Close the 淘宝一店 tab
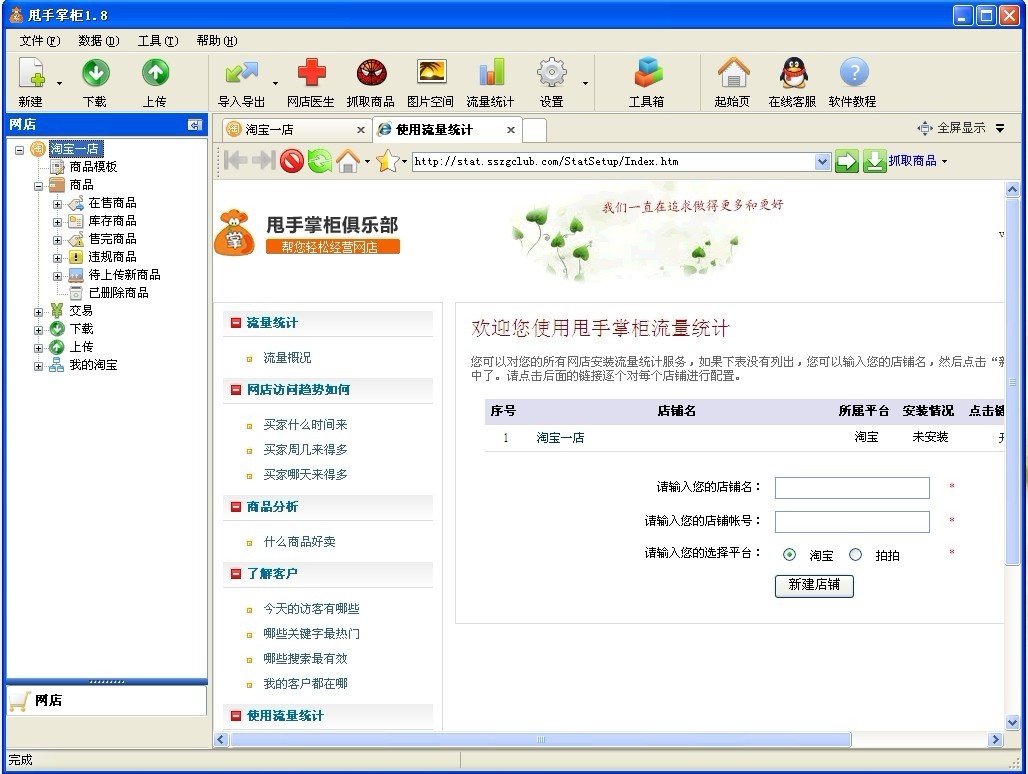 (x=361, y=130)
